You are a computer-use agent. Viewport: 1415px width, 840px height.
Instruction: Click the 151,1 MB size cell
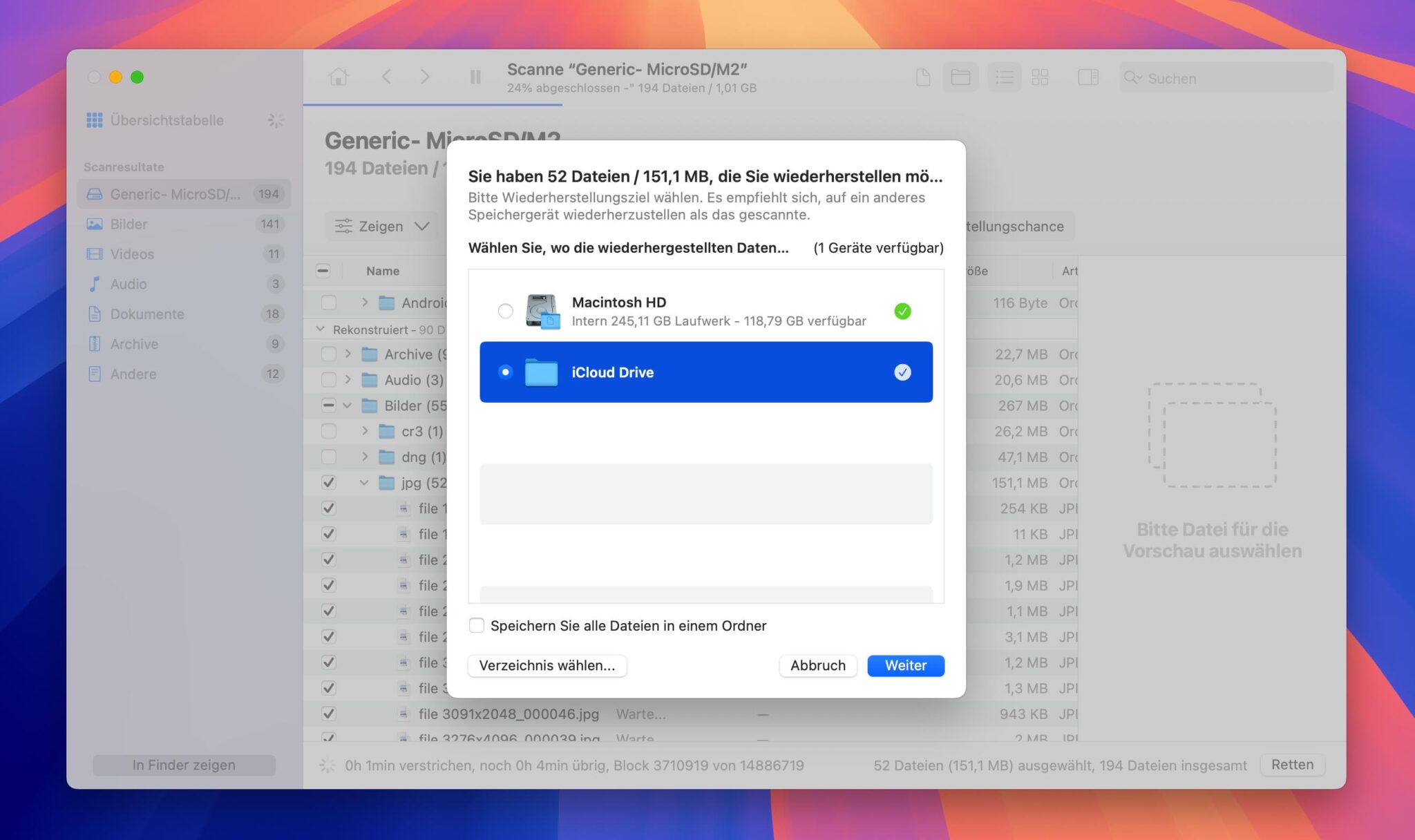(x=1020, y=483)
